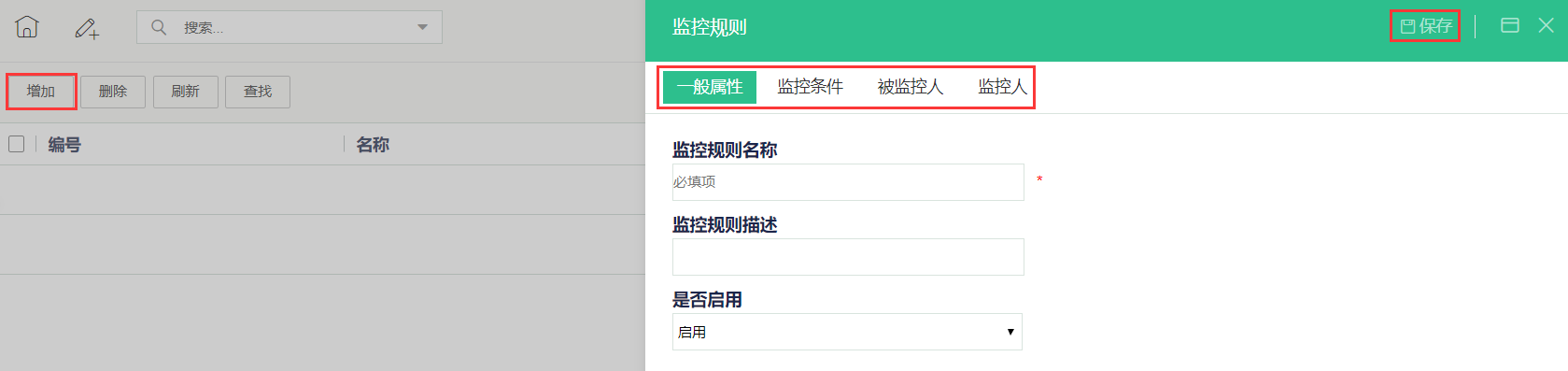Open the 是否启用 dropdown
This screenshot has height=371, width=1568.
click(x=847, y=332)
